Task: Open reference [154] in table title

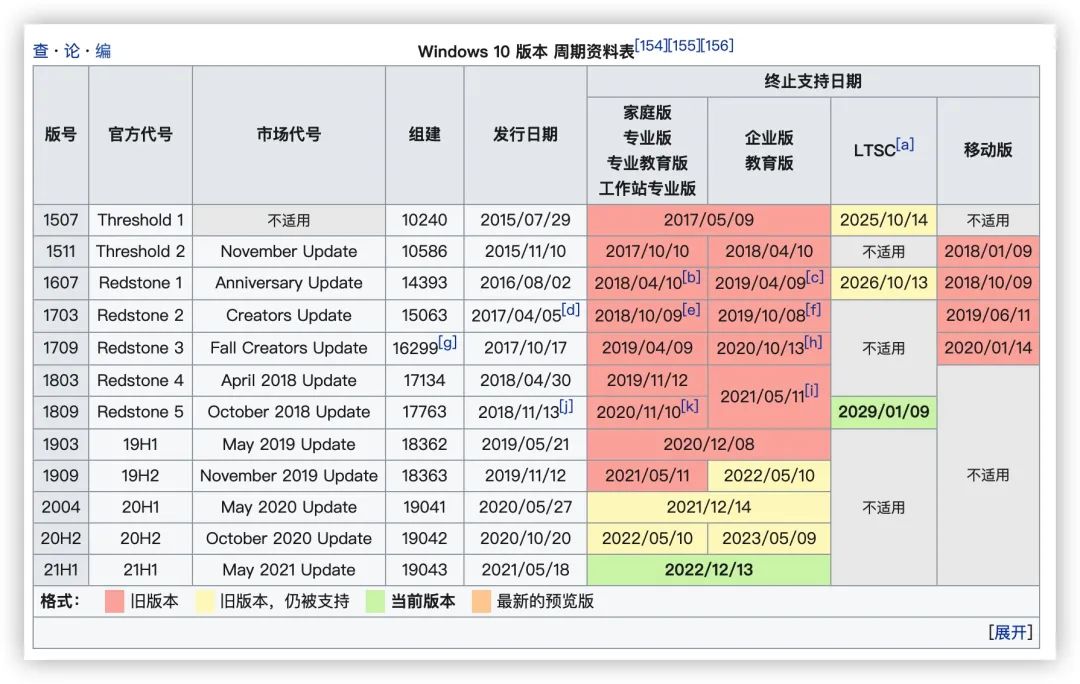Action: pos(651,45)
